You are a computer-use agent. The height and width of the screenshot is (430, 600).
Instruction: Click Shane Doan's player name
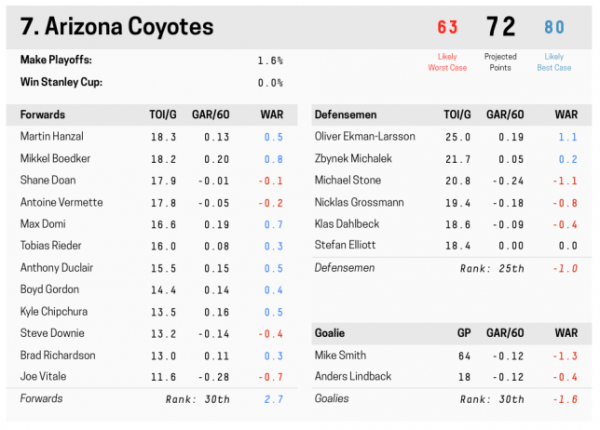click(x=49, y=180)
